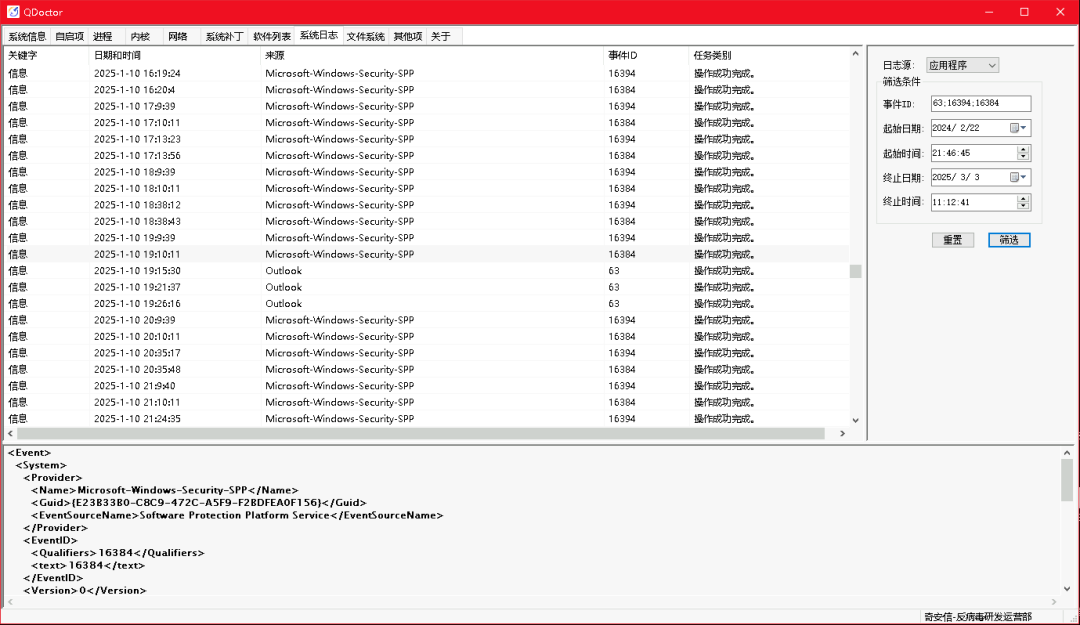Switch to the 系统信息 tab
Screen dimensions: 1080x625
click(x=27, y=37)
